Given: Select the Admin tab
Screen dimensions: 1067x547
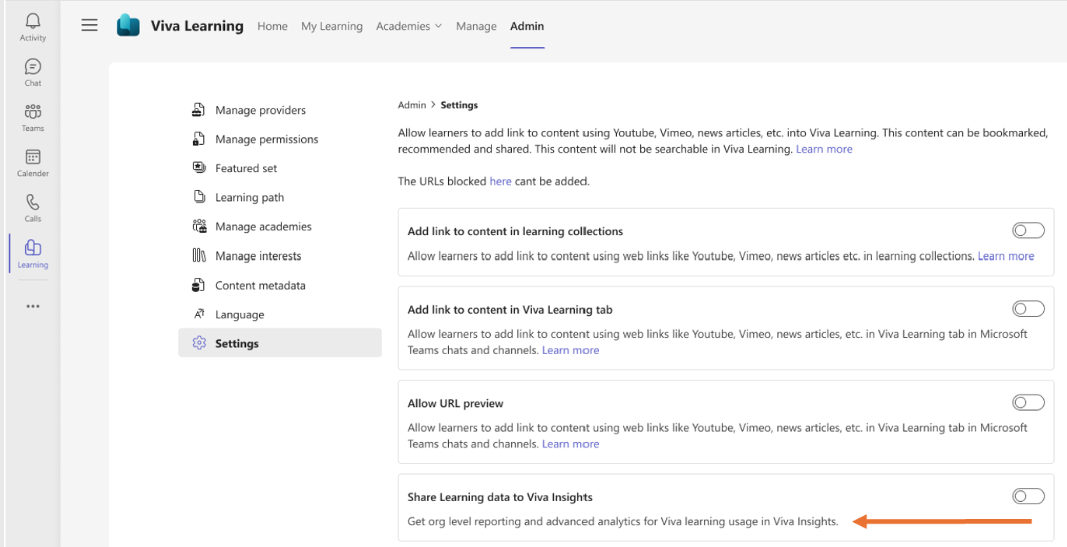Looking at the screenshot, I should tap(527, 26).
